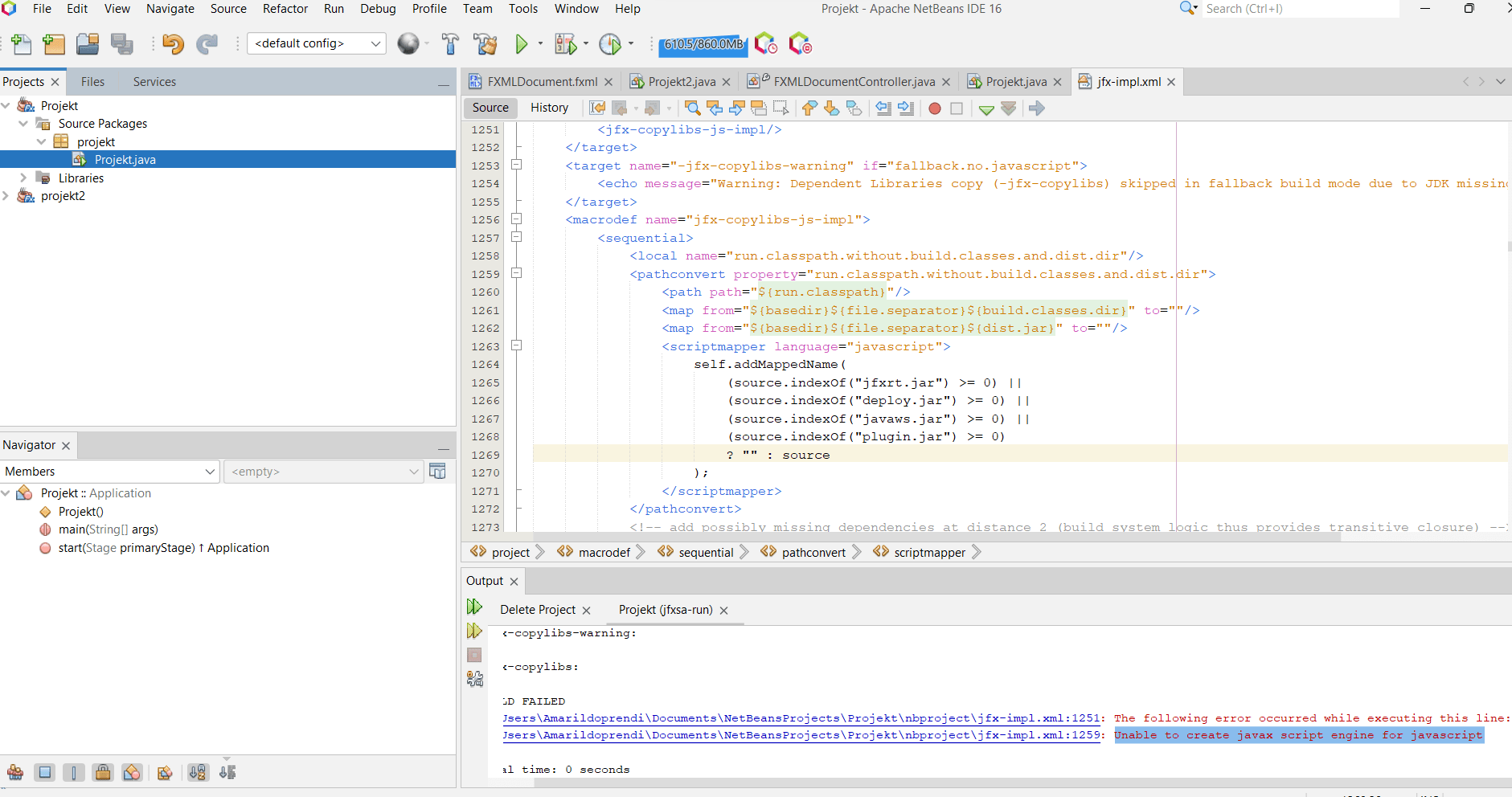Switch to History view with the History button
Screen dimensions: 1512x797
550,108
